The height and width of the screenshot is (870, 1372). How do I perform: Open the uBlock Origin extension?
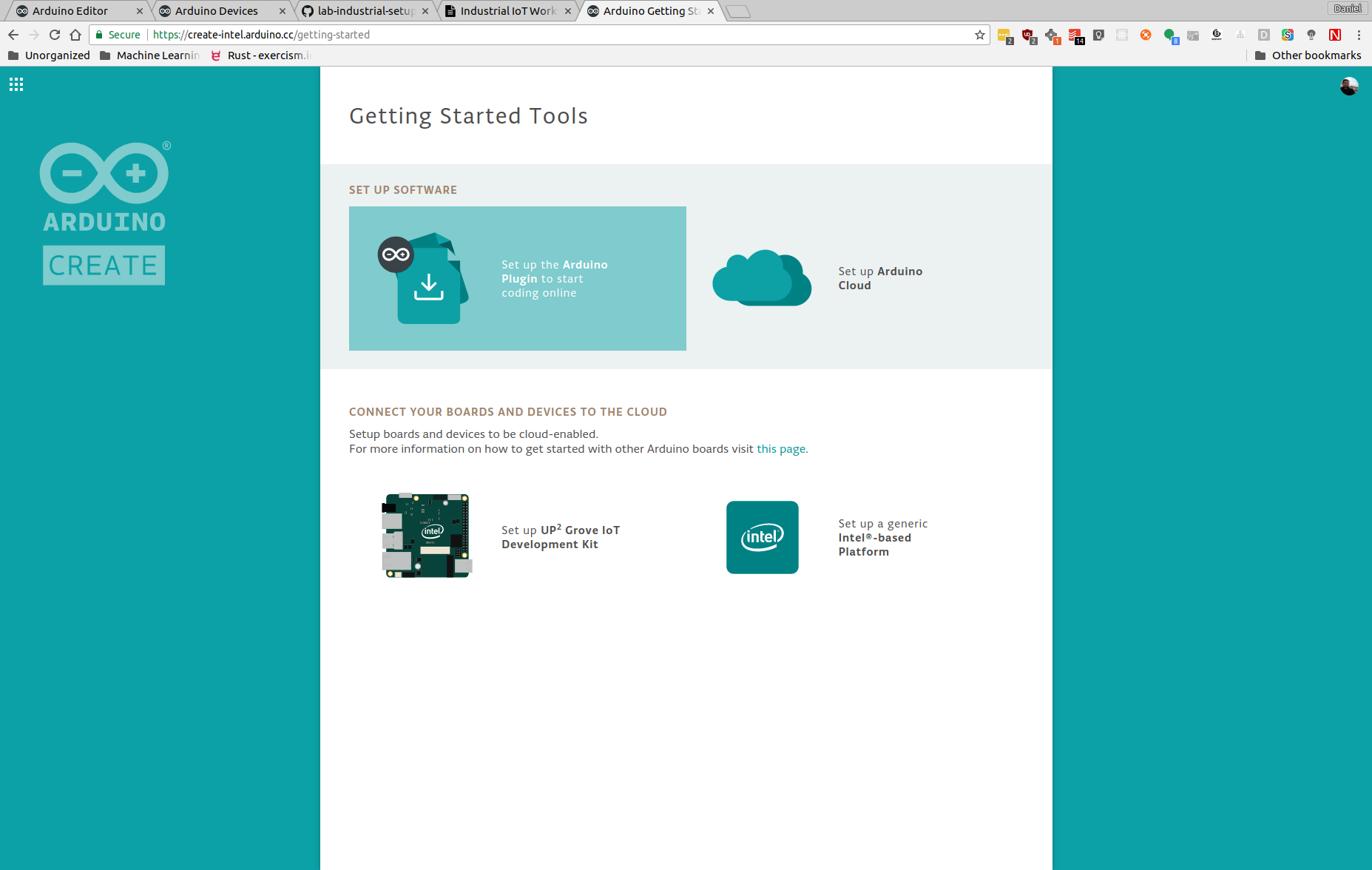pos(1028,36)
